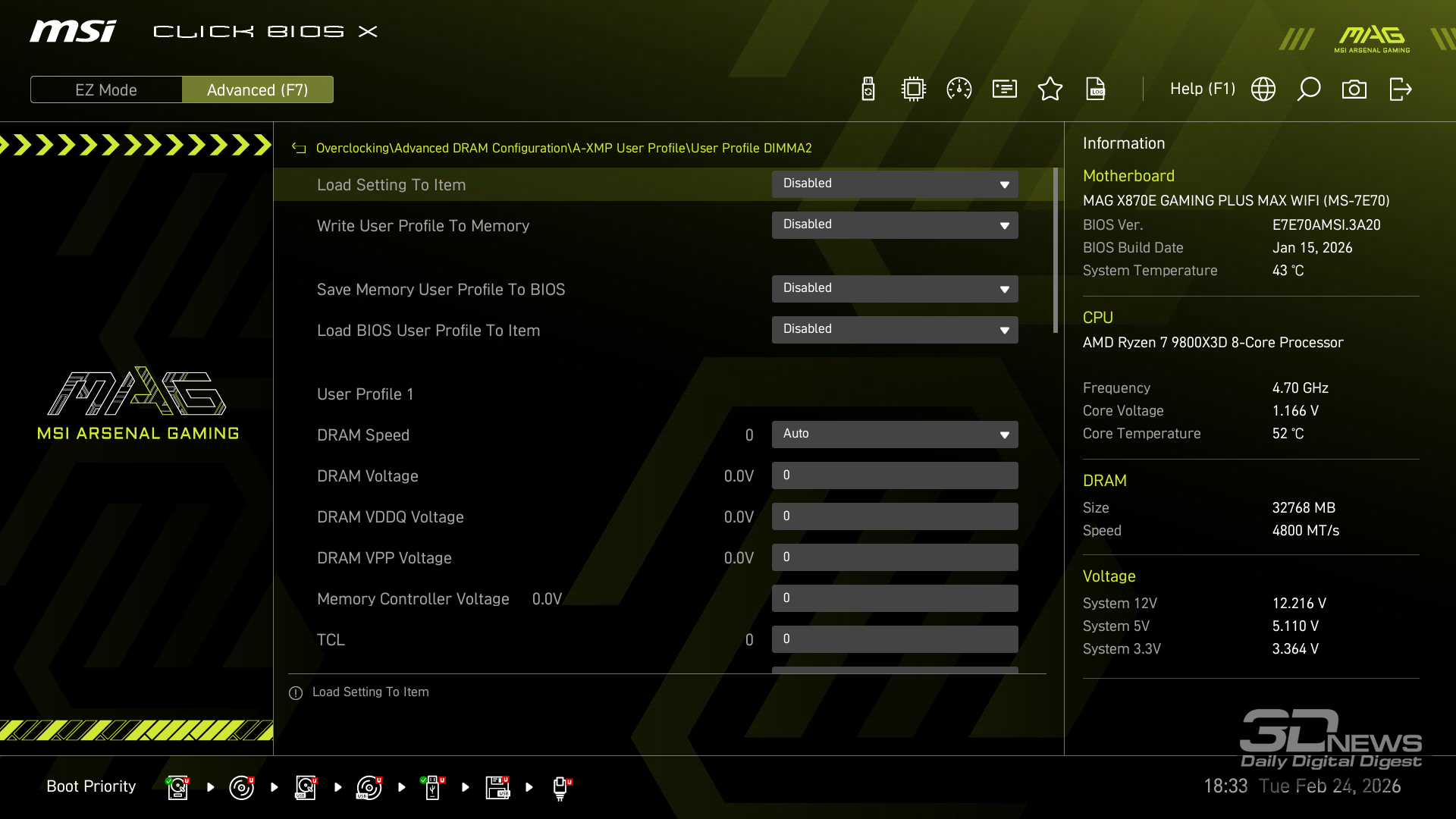The image size is (1456, 819).
Task: Select the USB floppy boot device icon
Action: pos(497,787)
